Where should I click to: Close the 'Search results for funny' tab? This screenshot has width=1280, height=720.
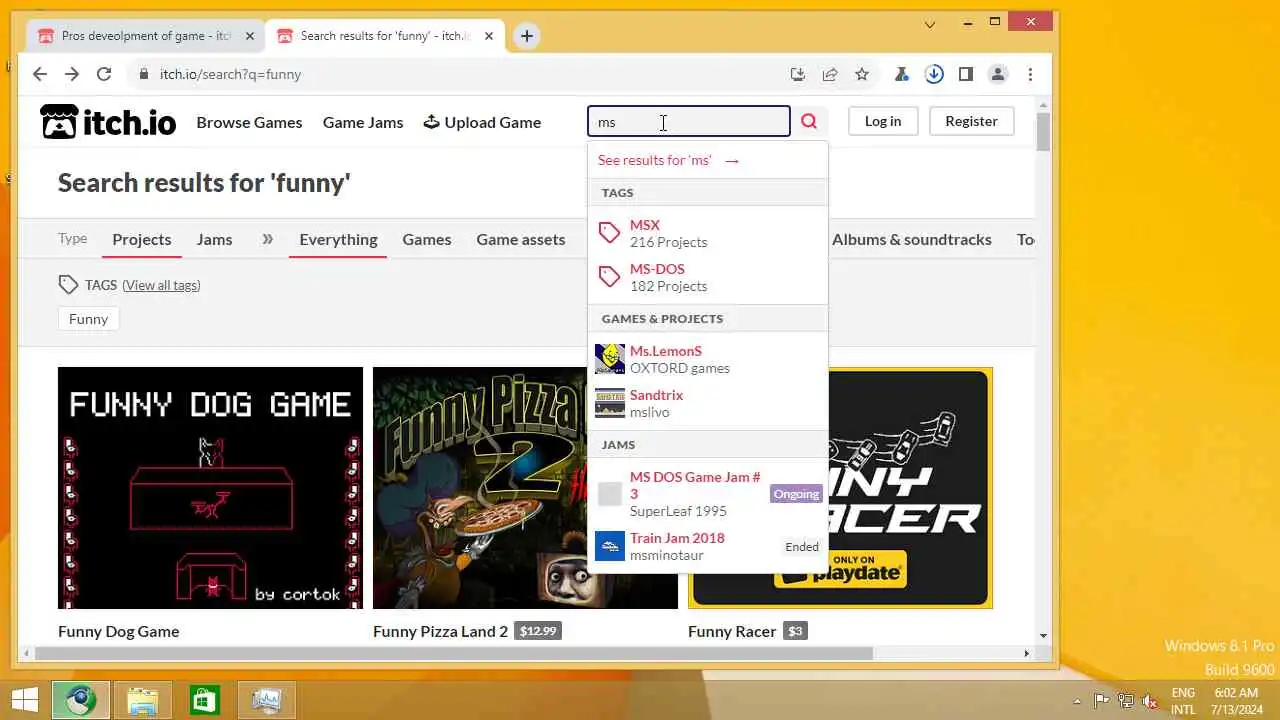click(489, 36)
